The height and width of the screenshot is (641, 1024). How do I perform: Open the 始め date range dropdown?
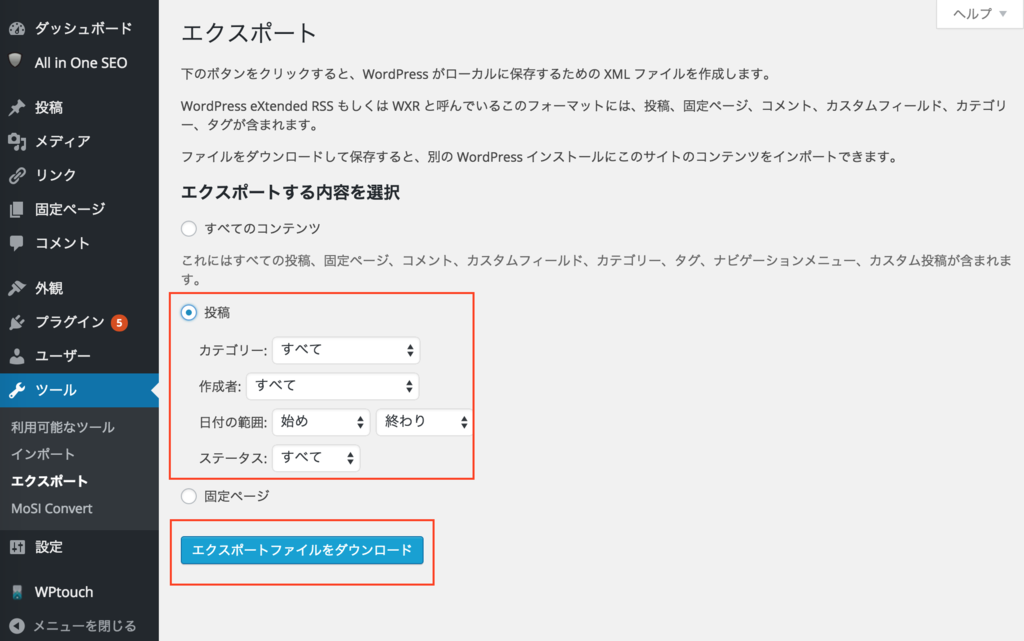tap(321, 422)
